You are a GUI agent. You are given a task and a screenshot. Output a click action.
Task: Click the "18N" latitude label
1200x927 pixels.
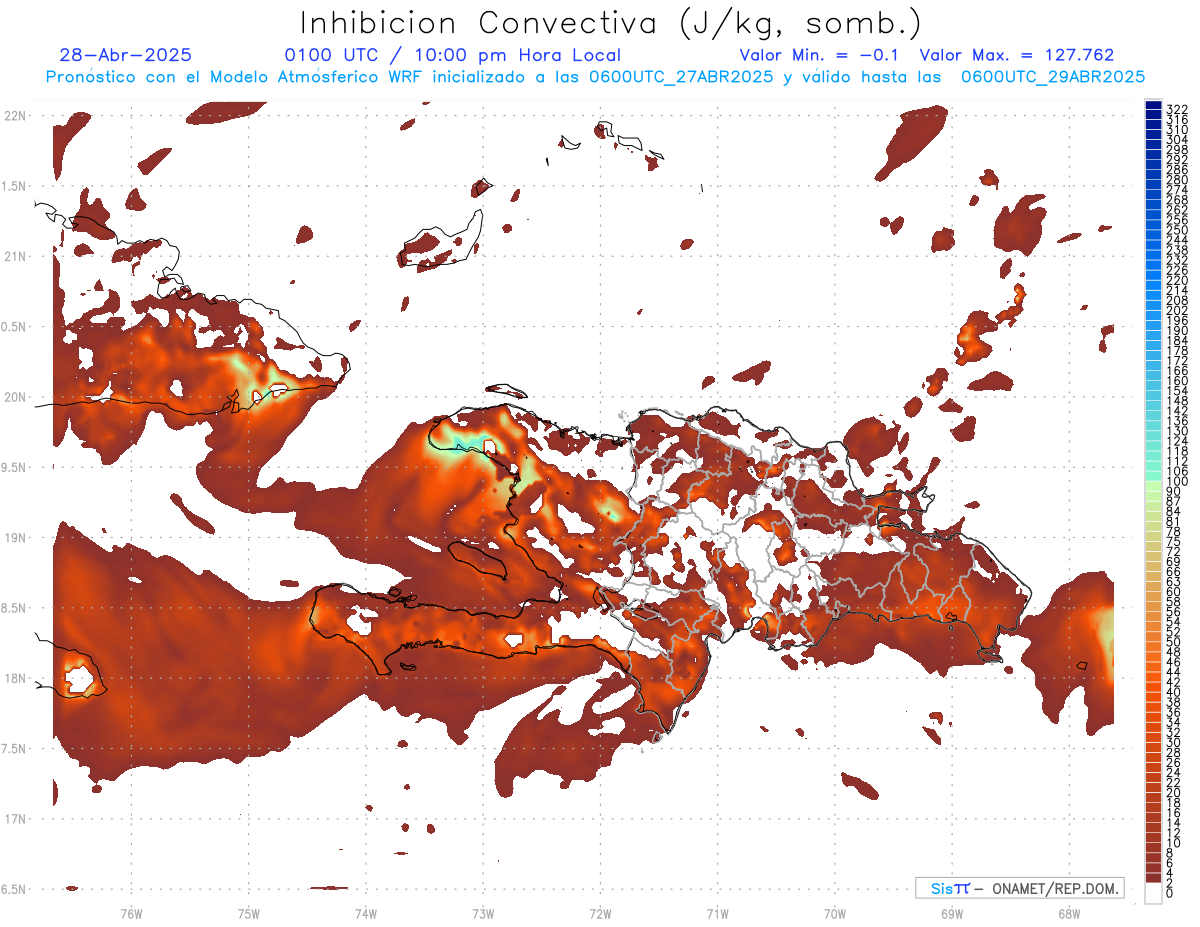click(x=16, y=678)
